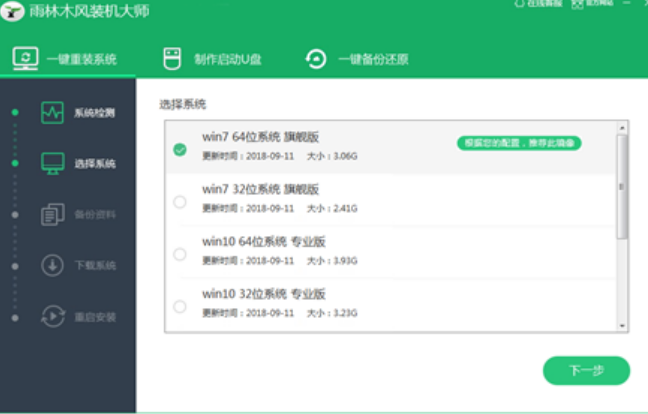Click the 备份资料 documents icon
The height and width of the screenshot is (414, 648).
click(x=52, y=214)
